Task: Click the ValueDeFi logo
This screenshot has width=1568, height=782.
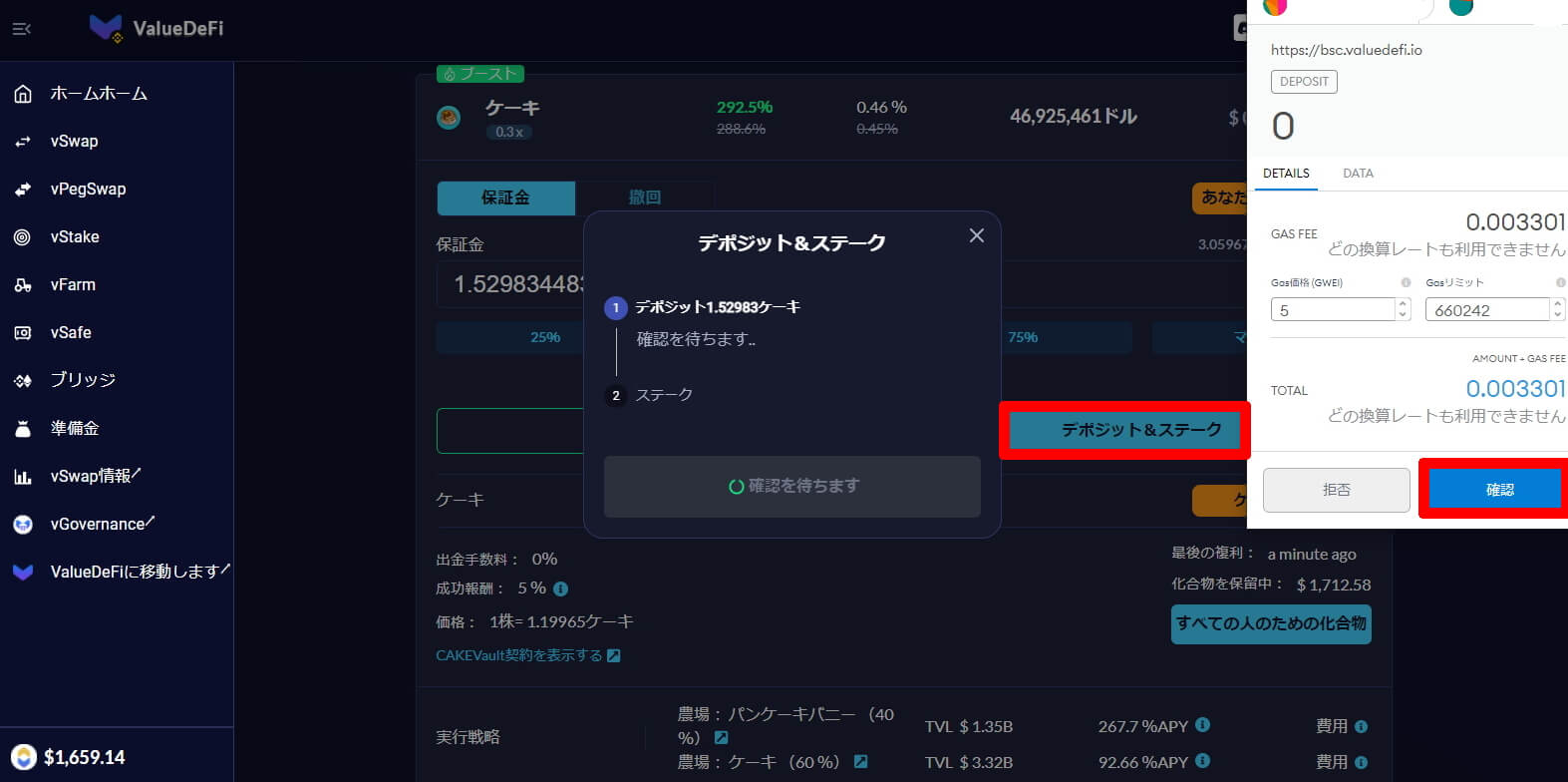Action: (157, 28)
